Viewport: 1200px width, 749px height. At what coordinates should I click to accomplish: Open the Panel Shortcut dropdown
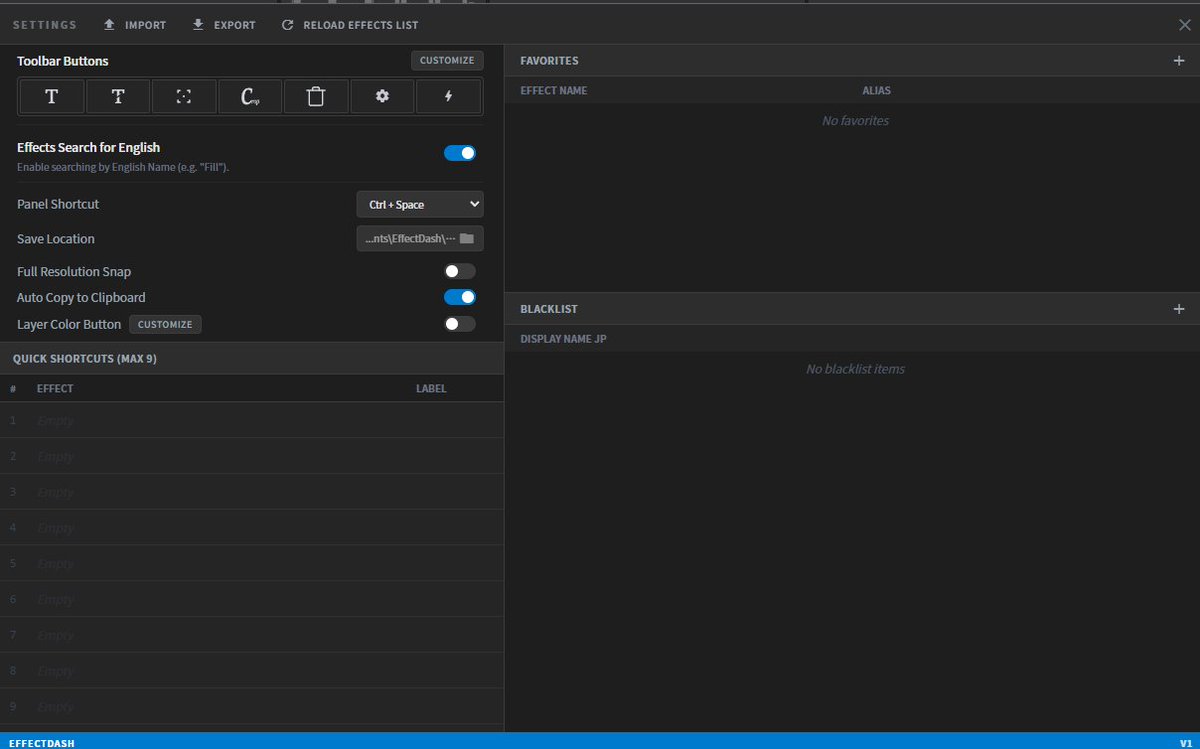[x=420, y=204]
